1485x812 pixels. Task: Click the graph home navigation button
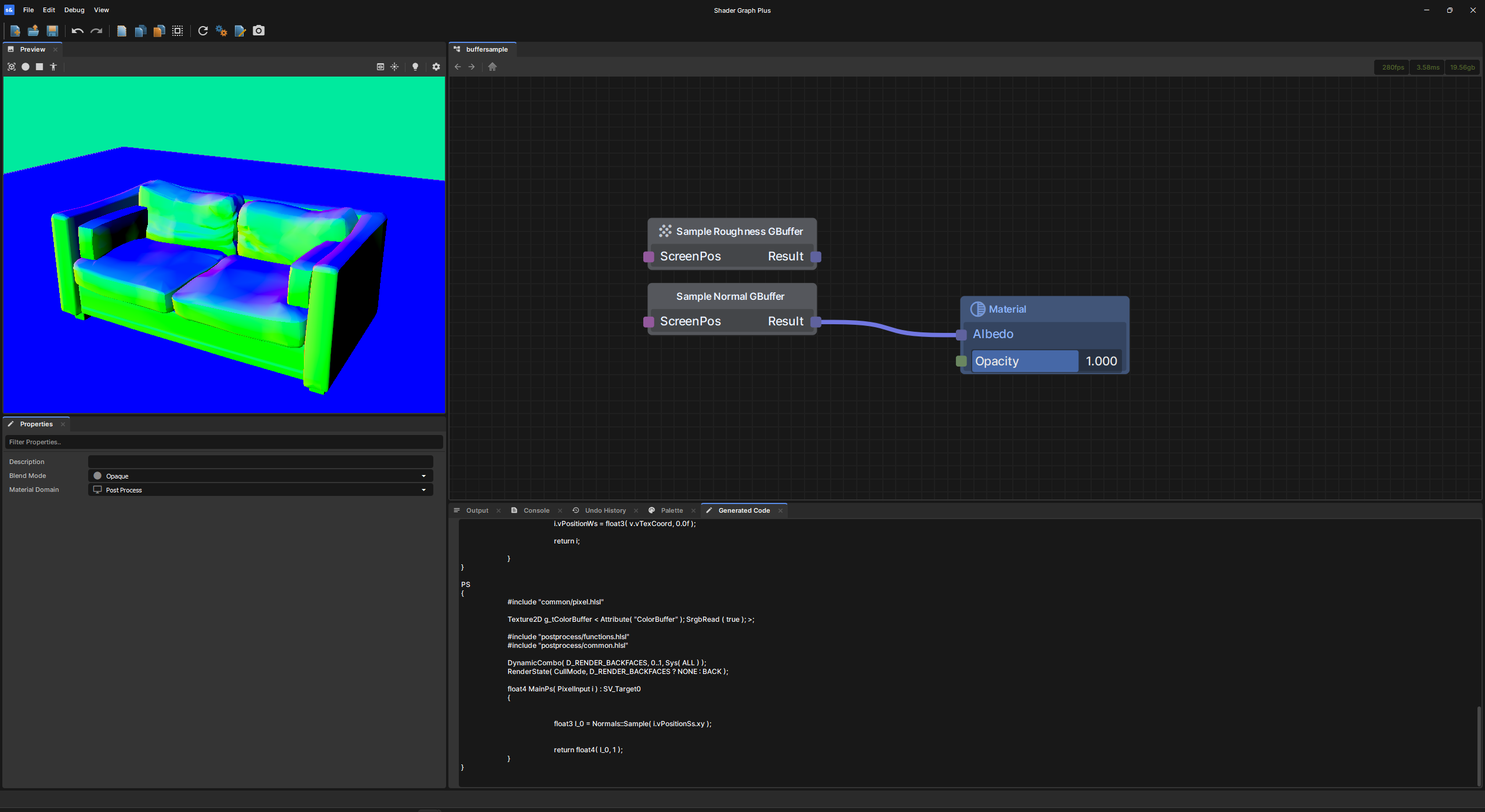492,67
